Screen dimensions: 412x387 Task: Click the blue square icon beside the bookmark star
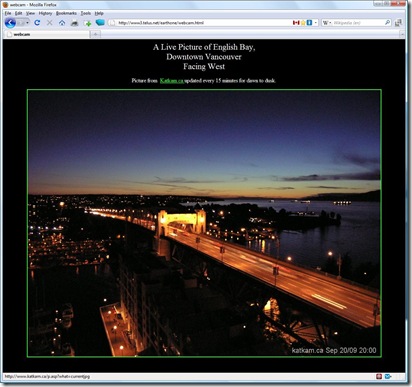(x=309, y=23)
